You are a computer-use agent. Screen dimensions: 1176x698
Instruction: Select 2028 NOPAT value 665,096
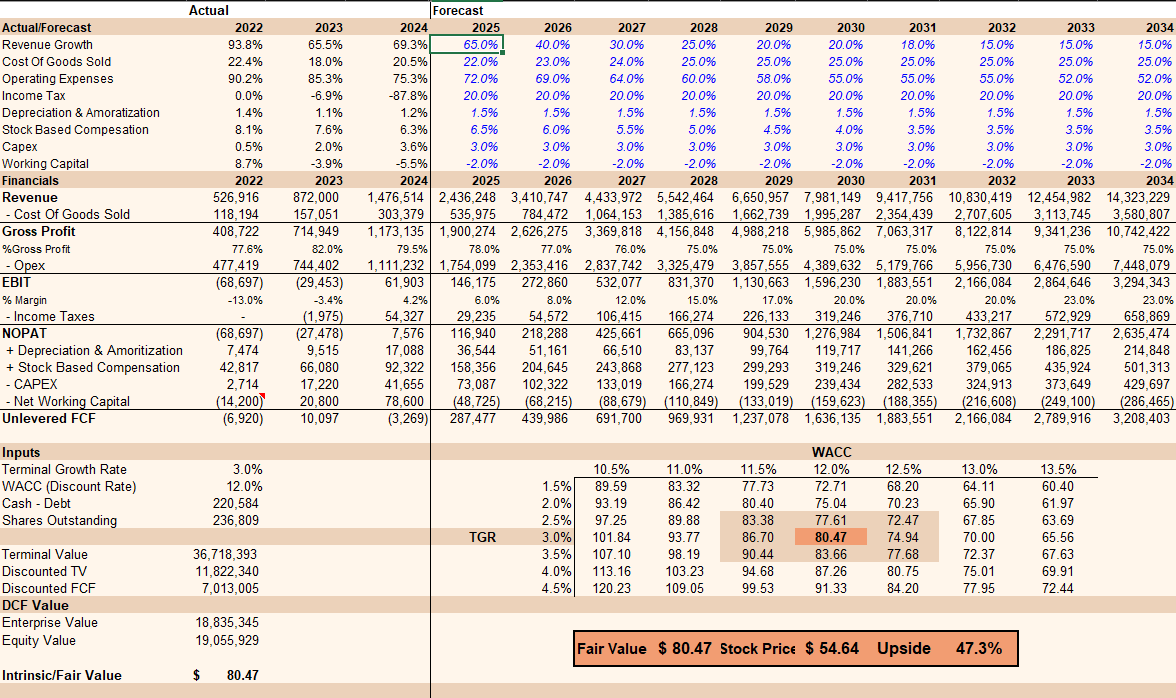tap(691, 334)
